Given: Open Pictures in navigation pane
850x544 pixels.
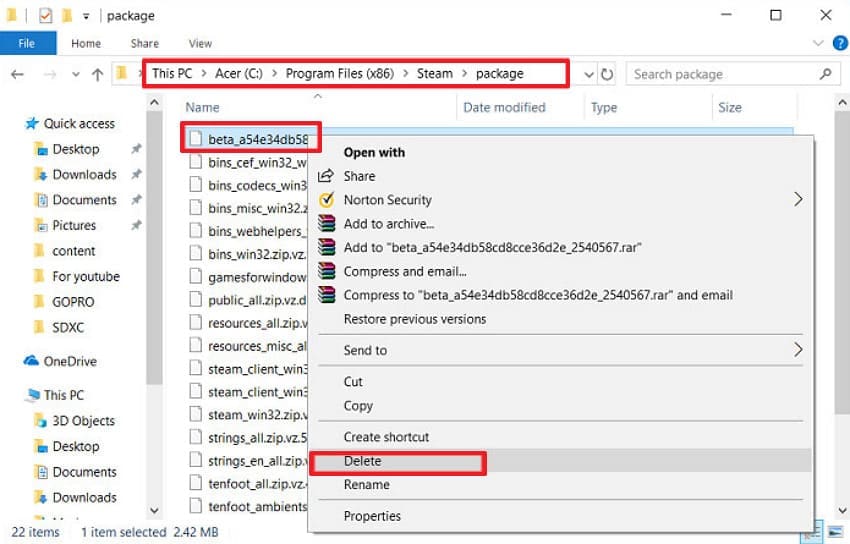Looking at the screenshot, I should 74,225.
